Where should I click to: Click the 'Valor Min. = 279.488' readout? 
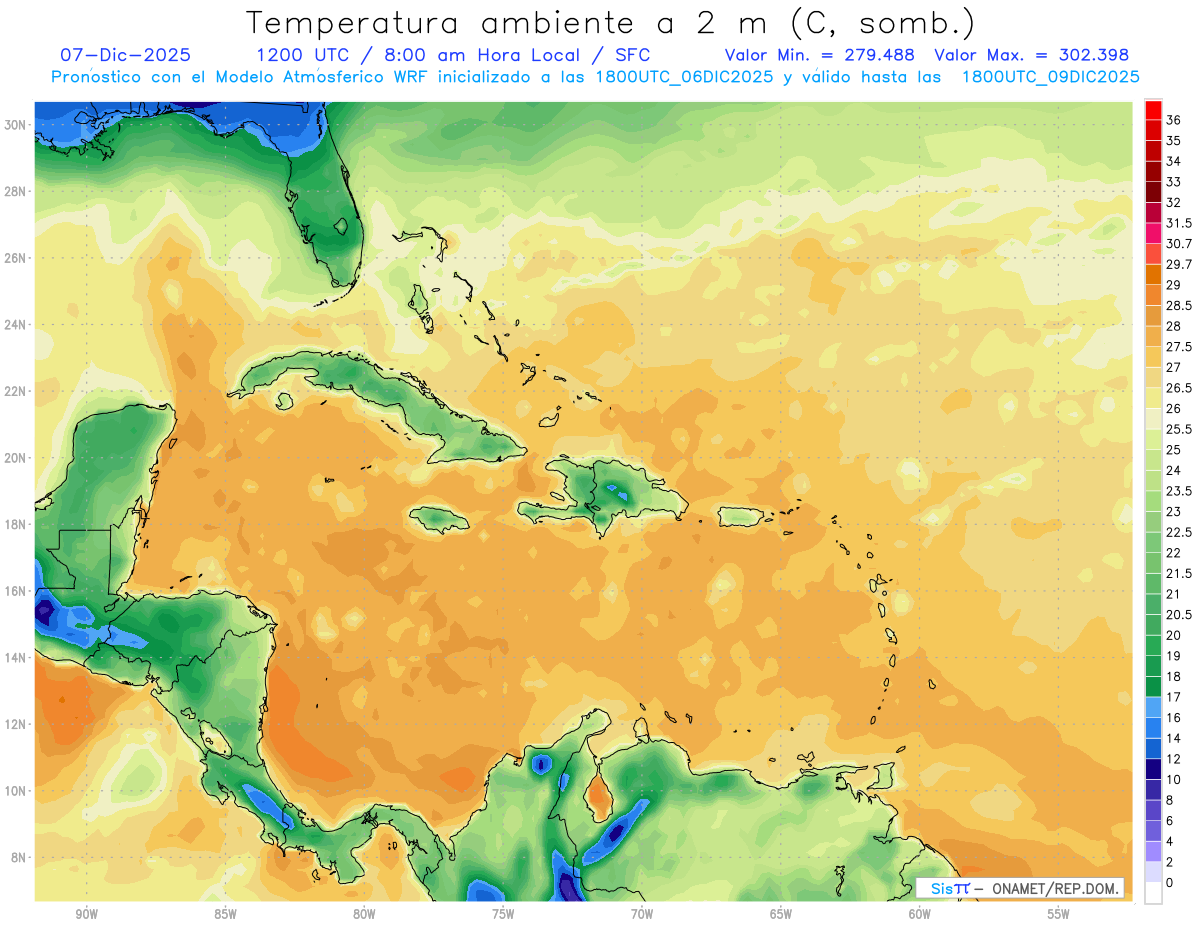point(822,55)
